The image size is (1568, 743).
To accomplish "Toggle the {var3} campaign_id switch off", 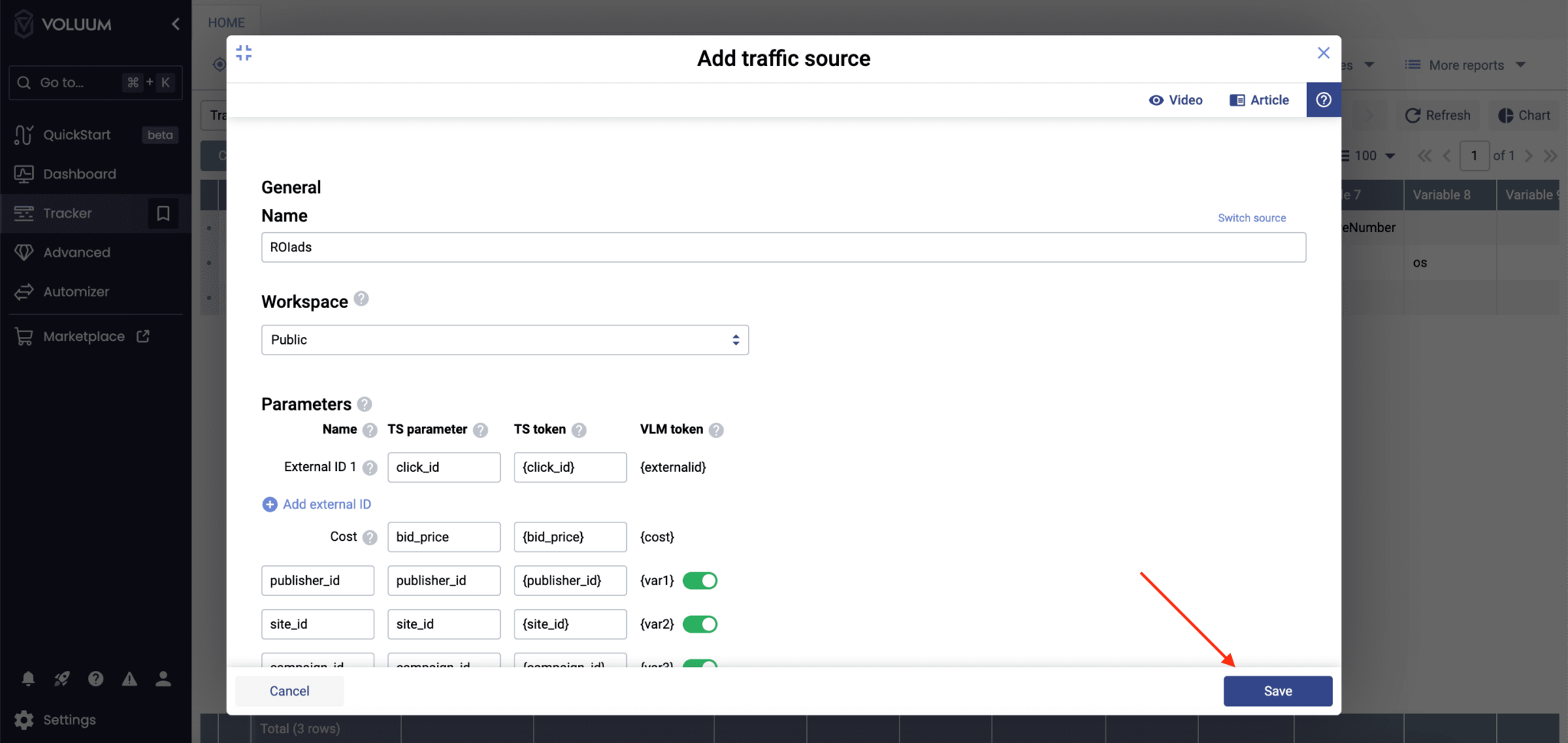I will 701,665.
